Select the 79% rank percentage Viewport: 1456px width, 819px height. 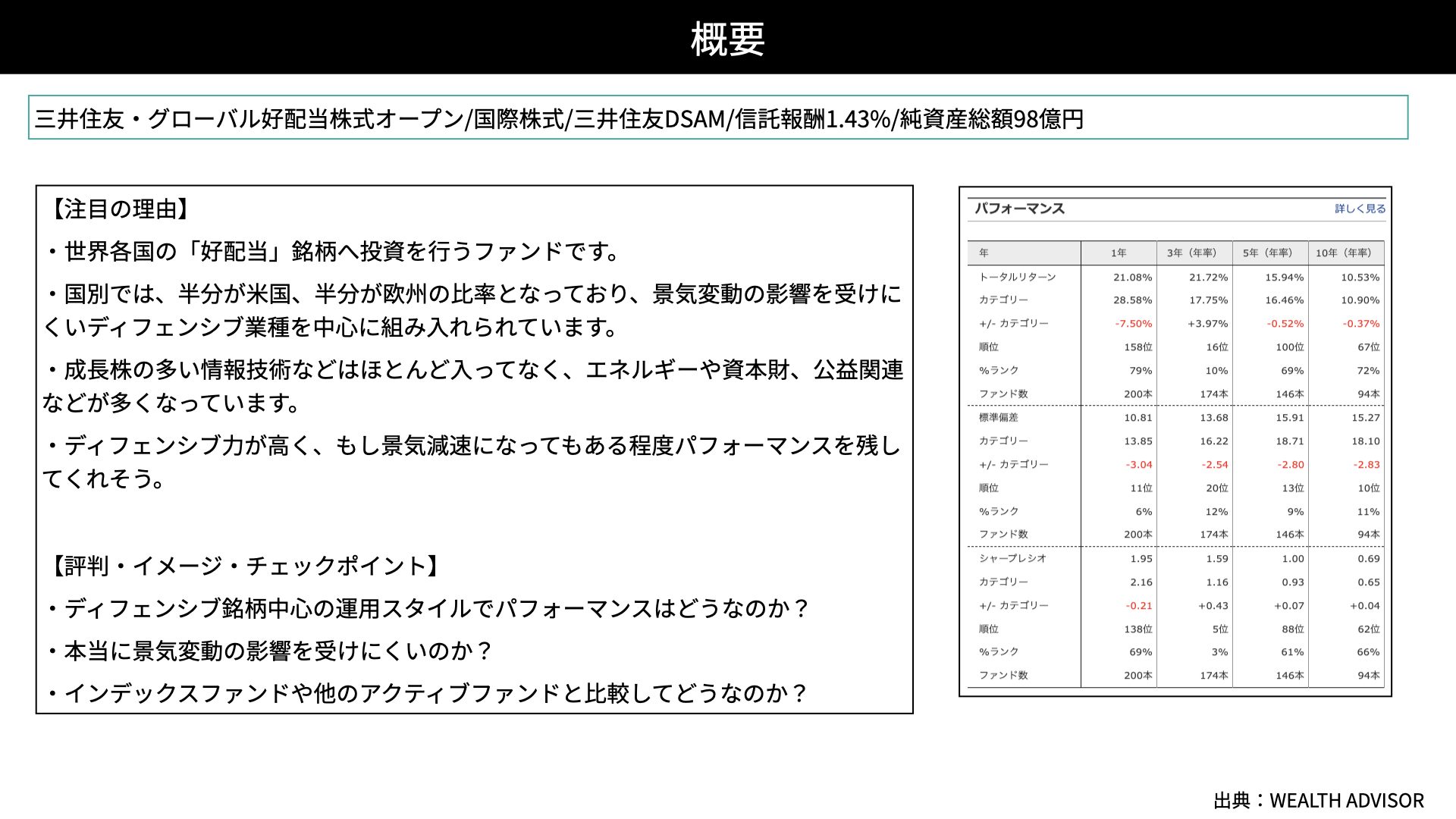(x=1141, y=371)
